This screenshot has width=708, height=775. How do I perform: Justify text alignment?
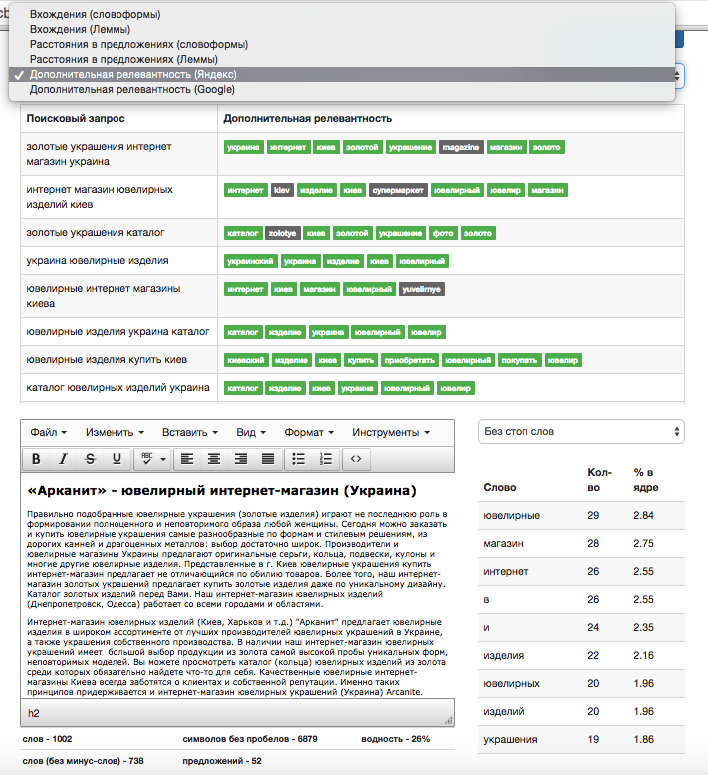click(268, 459)
